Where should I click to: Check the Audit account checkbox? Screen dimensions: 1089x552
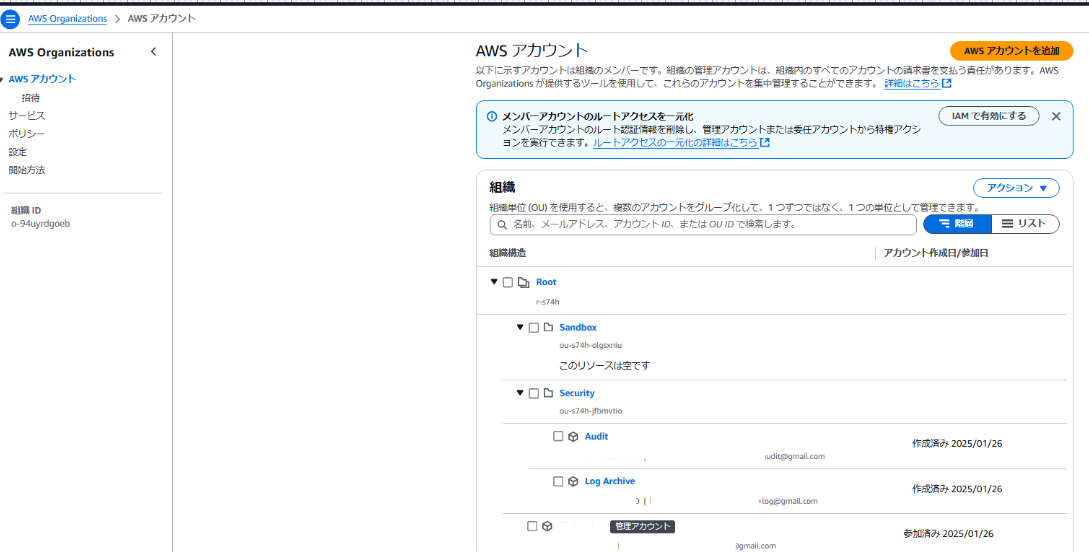[558, 436]
